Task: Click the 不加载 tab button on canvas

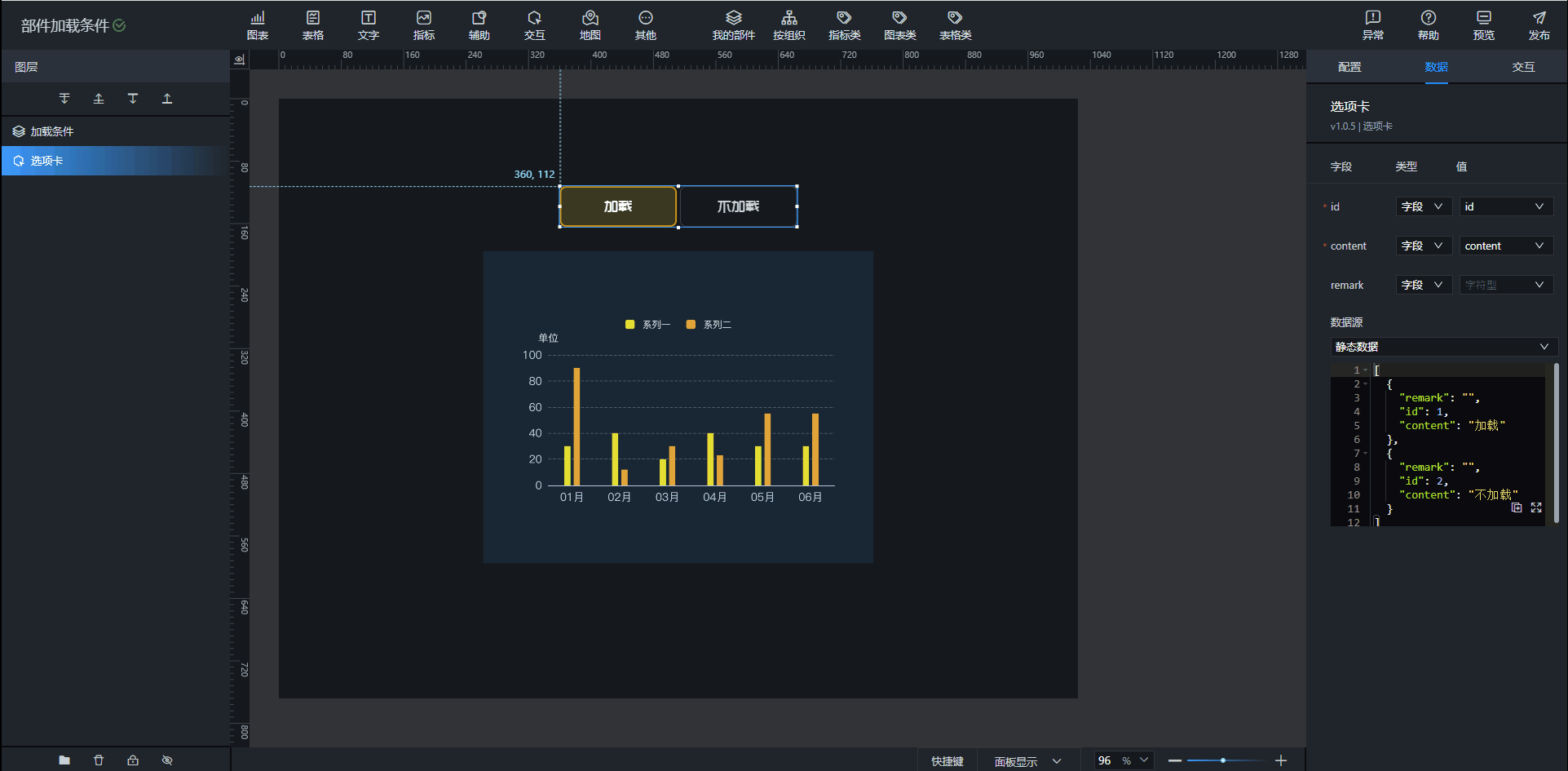Action: [738, 206]
